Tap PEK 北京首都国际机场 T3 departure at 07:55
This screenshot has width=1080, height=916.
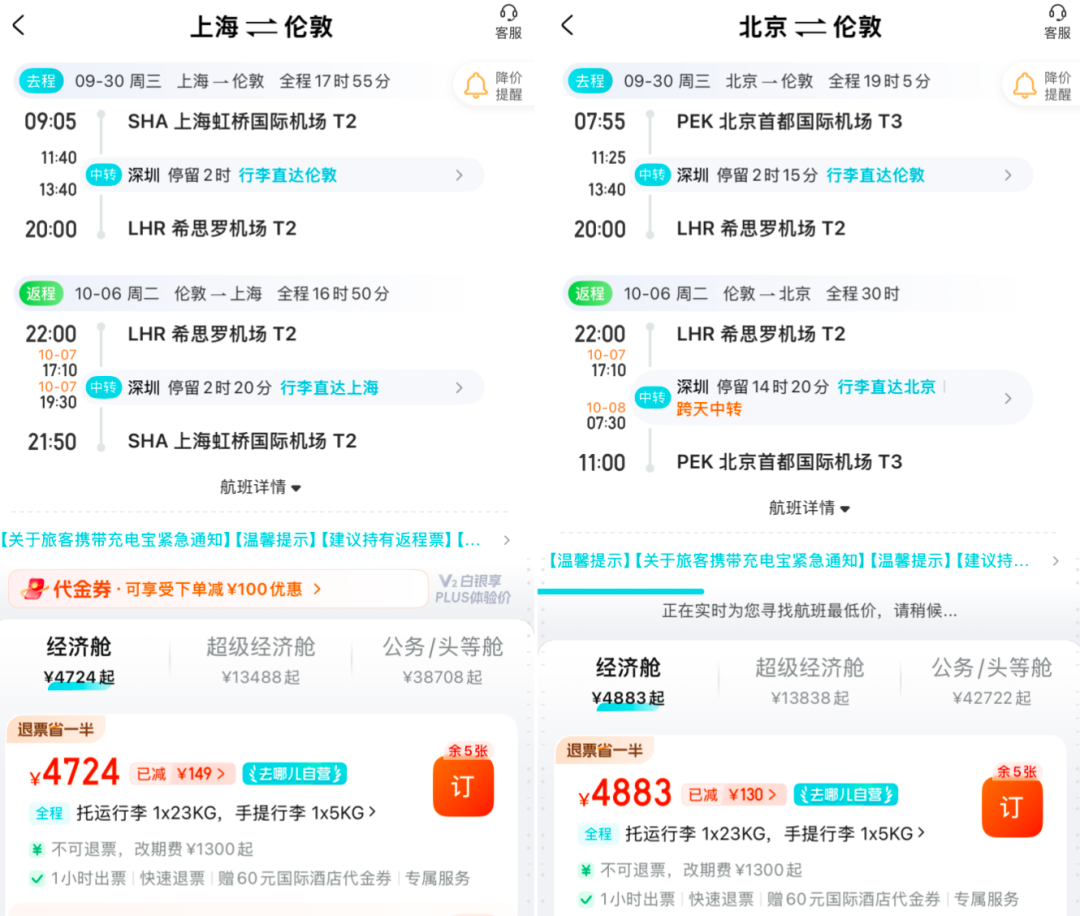click(789, 122)
